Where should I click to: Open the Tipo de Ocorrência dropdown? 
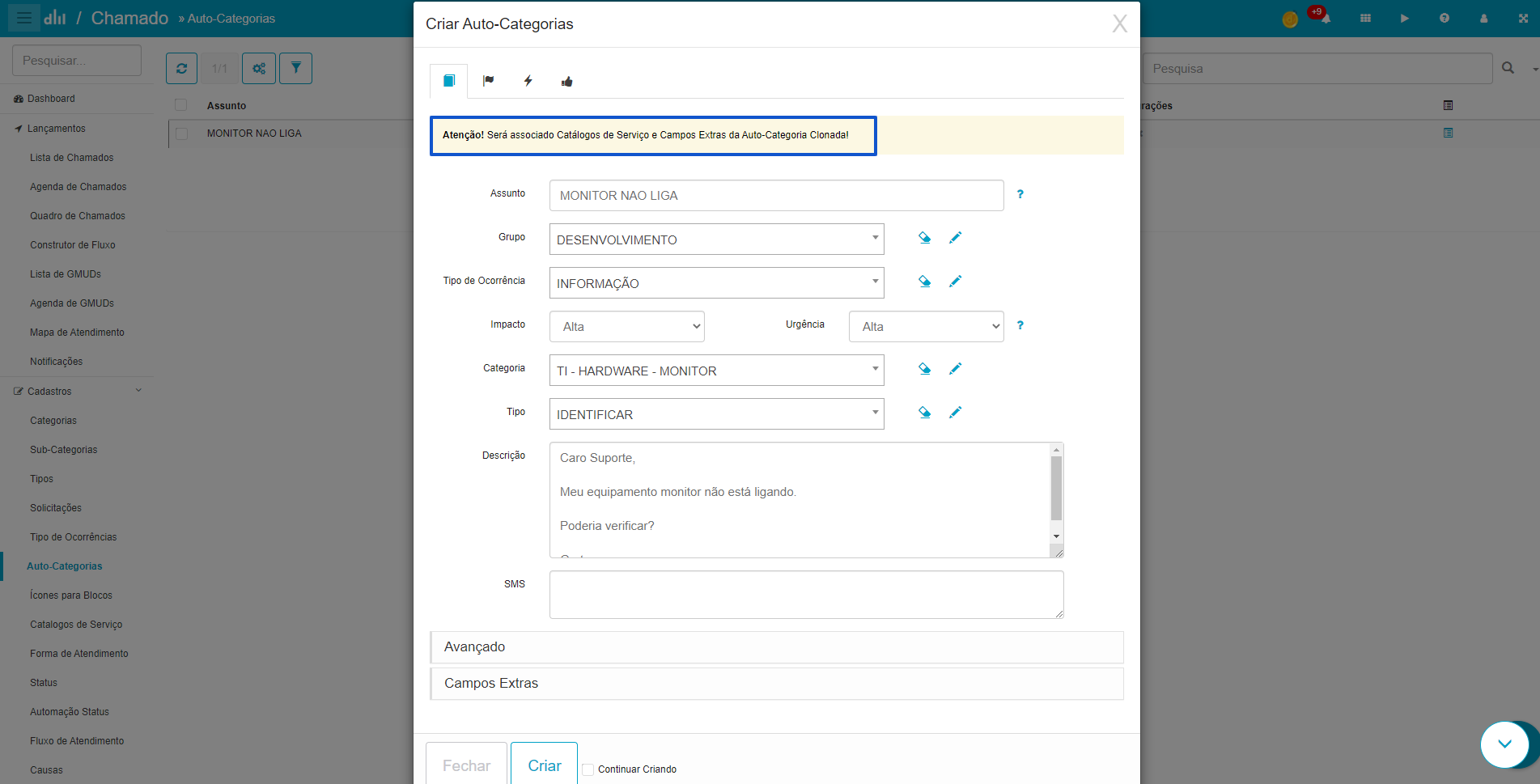(716, 283)
